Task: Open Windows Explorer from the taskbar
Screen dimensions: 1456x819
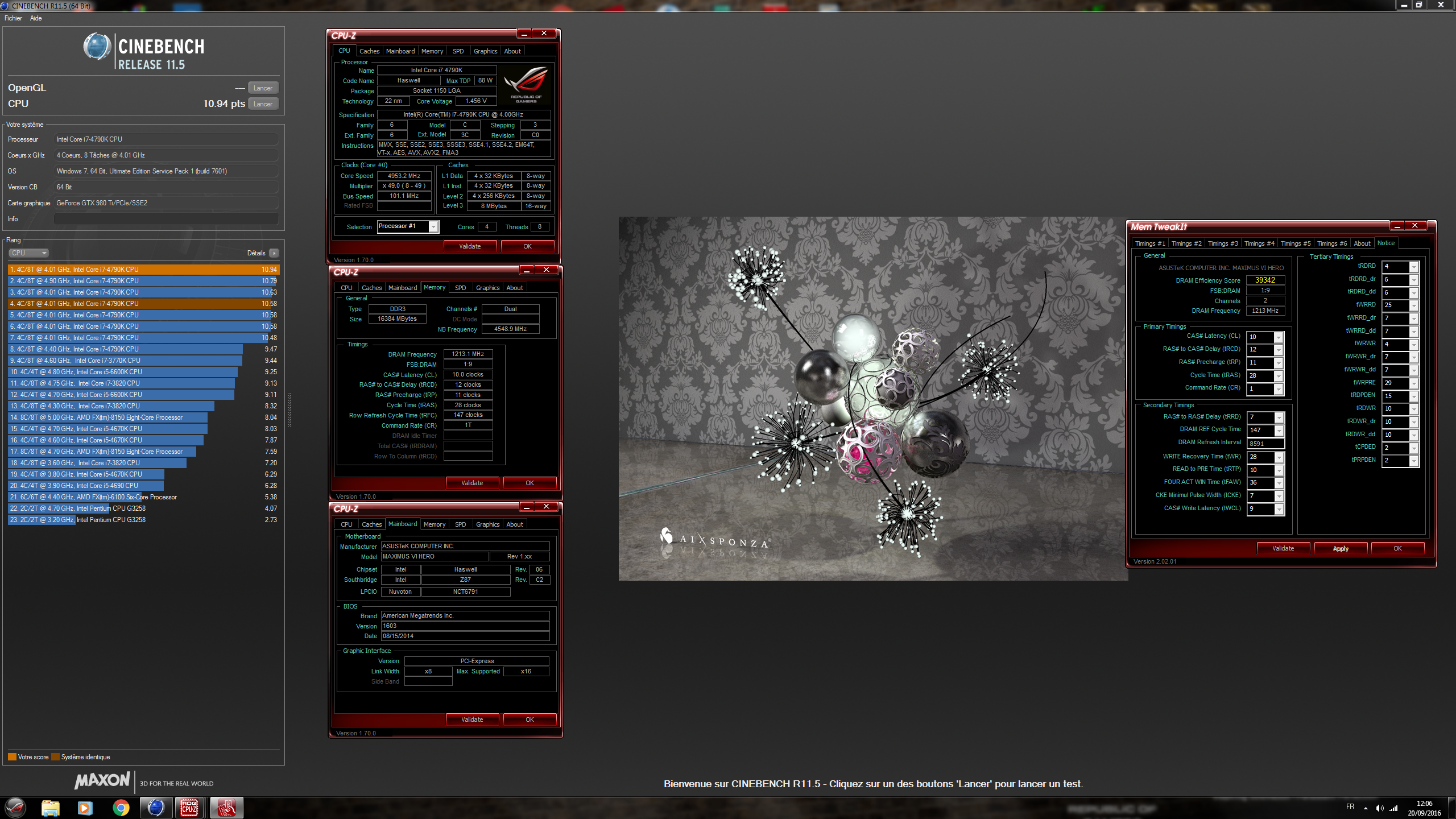Action: point(50,808)
